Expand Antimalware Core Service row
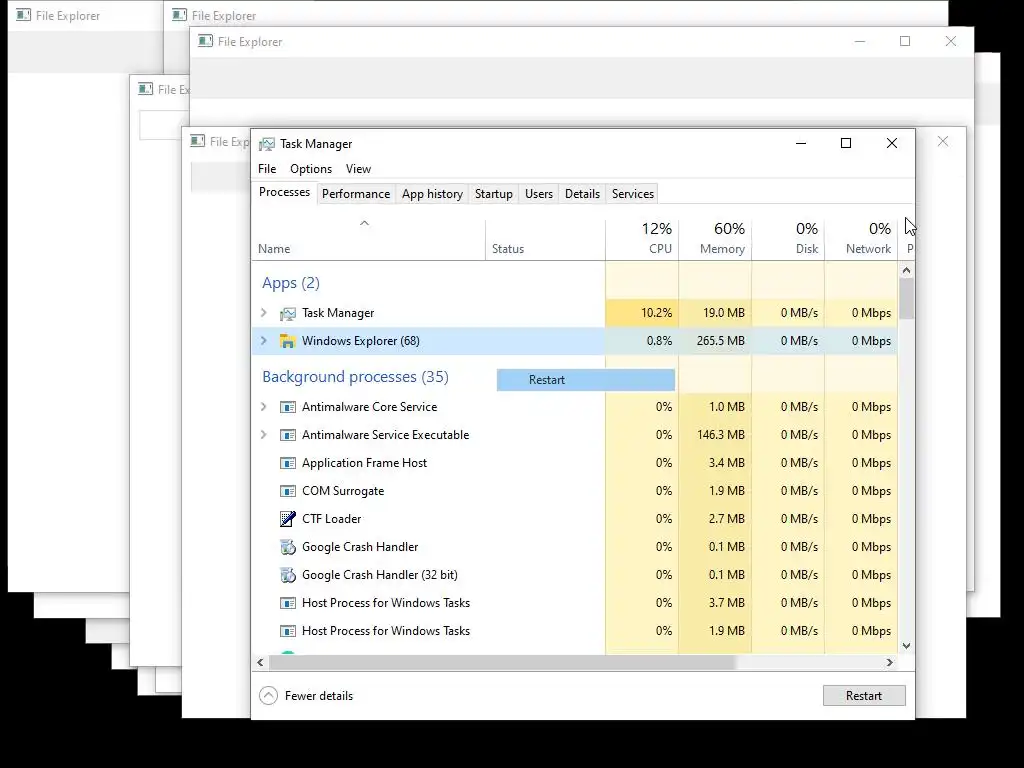 click(x=264, y=406)
